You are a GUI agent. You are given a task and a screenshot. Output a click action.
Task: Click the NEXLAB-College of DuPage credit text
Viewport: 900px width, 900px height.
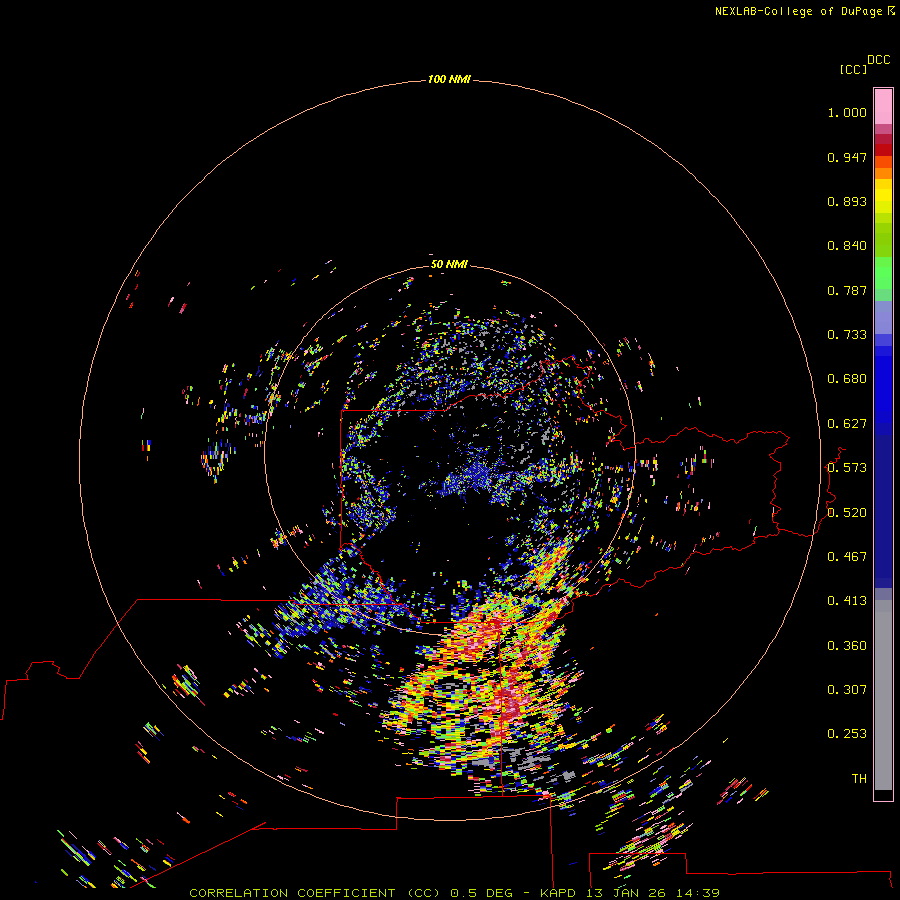coord(798,11)
